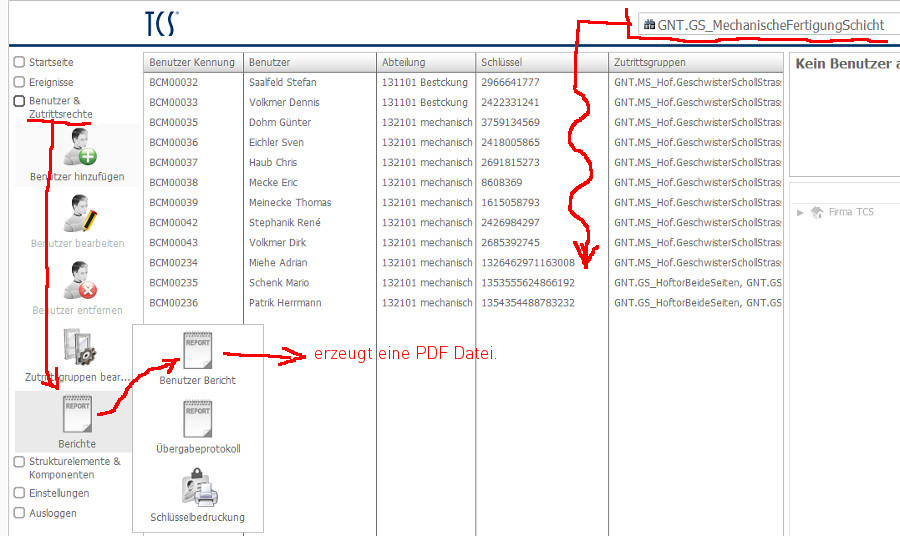900x536 pixels.
Task: Sort by Benutzer Kennung column header
Action: [192, 62]
